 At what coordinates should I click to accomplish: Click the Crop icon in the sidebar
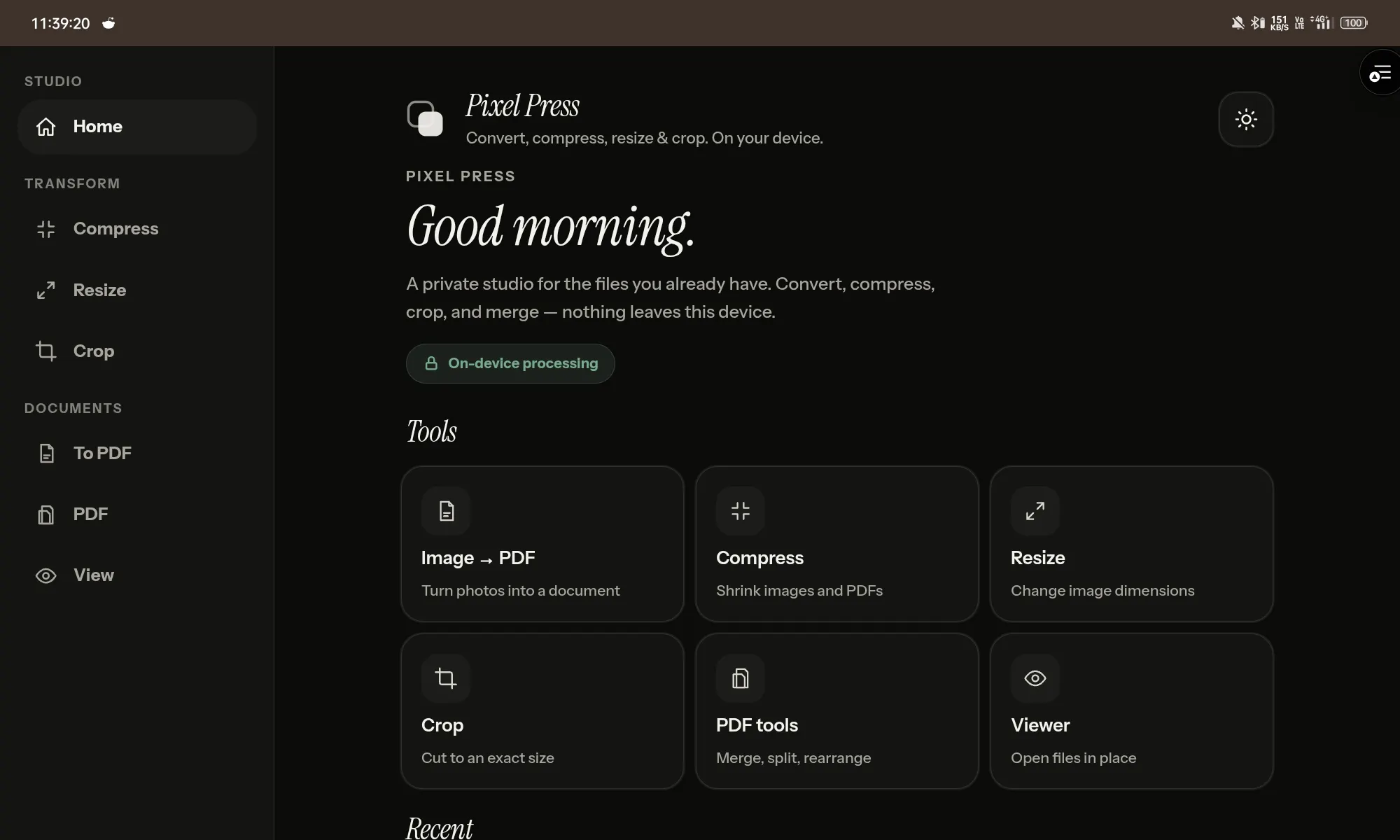[46, 351]
